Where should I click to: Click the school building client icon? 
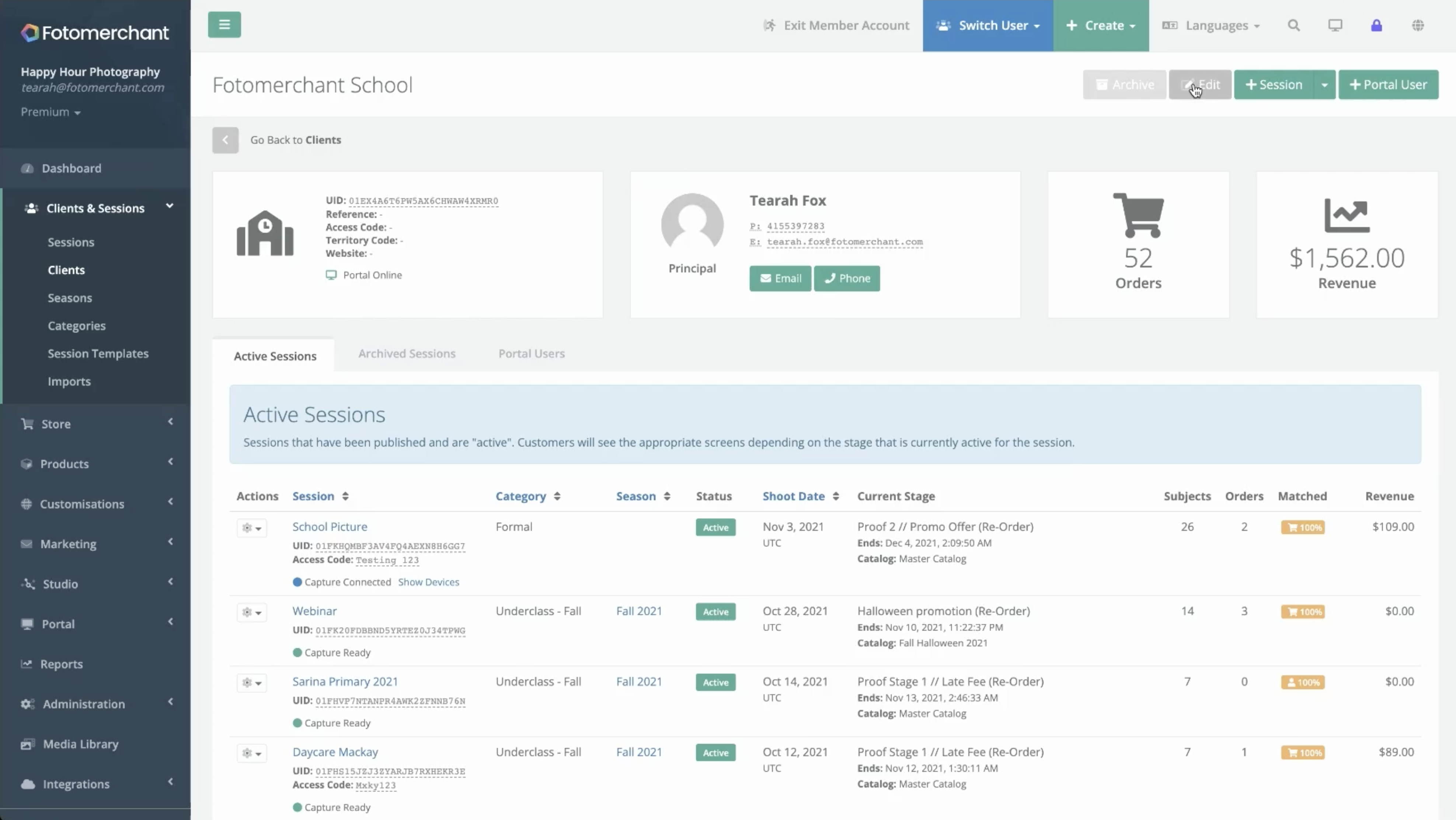tap(265, 233)
